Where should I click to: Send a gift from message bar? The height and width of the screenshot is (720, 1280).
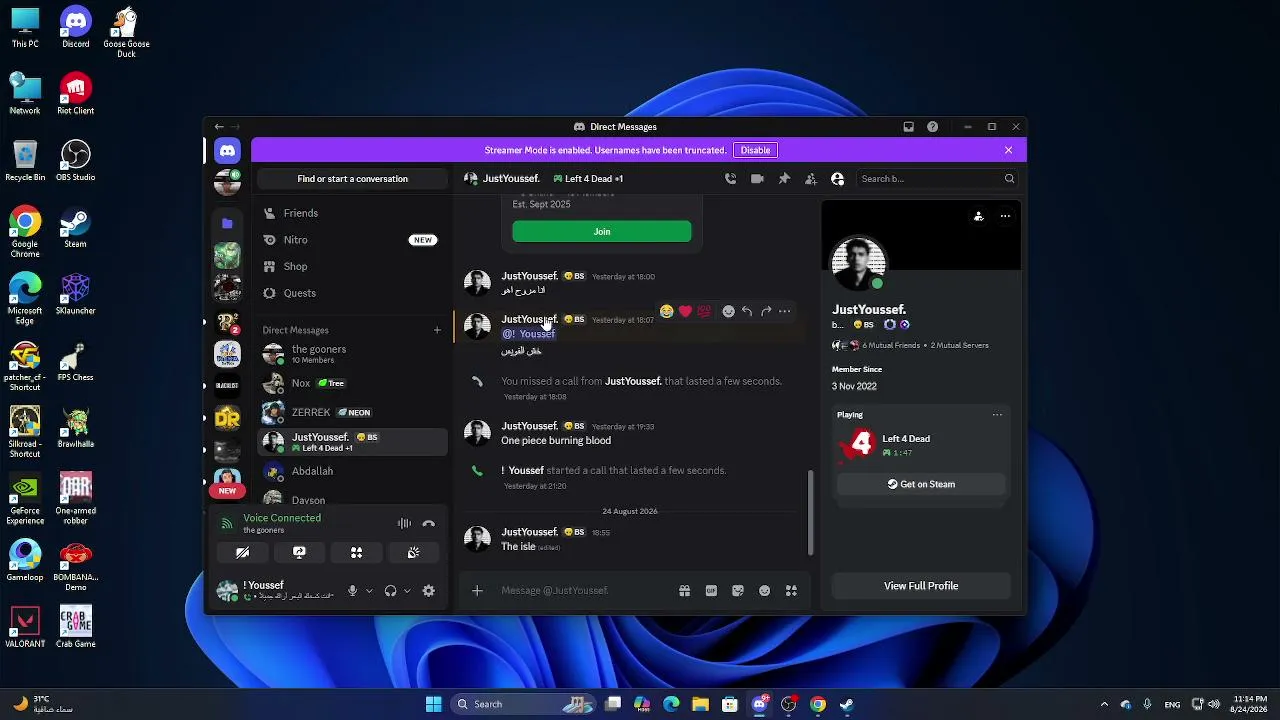[685, 591]
